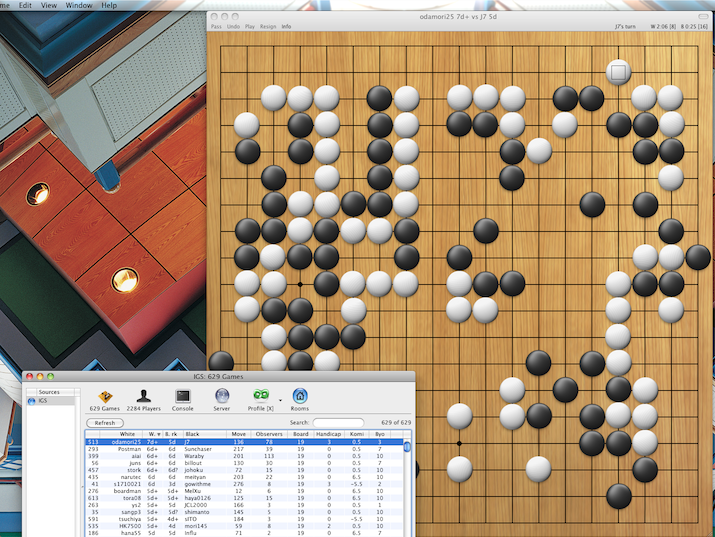Open the Profile icon
This screenshot has height=537, width=715.
coord(261,395)
